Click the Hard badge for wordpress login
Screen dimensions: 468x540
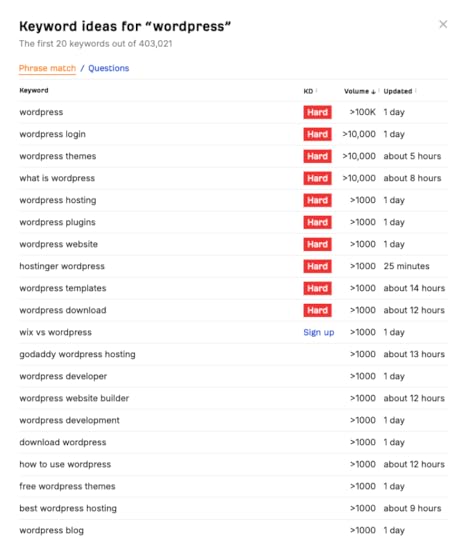pos(318,134)
